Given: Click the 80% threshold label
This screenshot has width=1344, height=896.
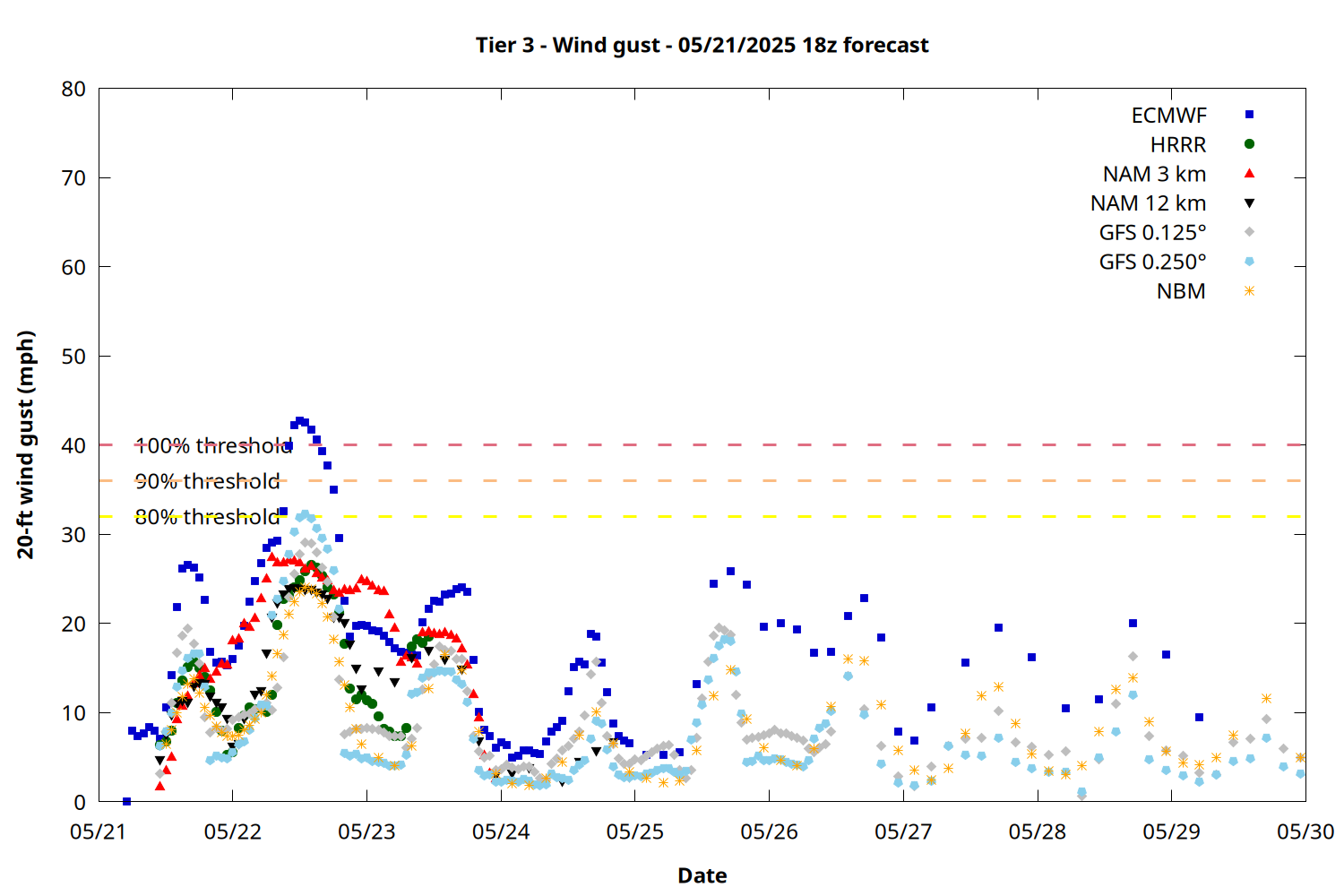Looking at the screenshot, I should pos(207,517).
